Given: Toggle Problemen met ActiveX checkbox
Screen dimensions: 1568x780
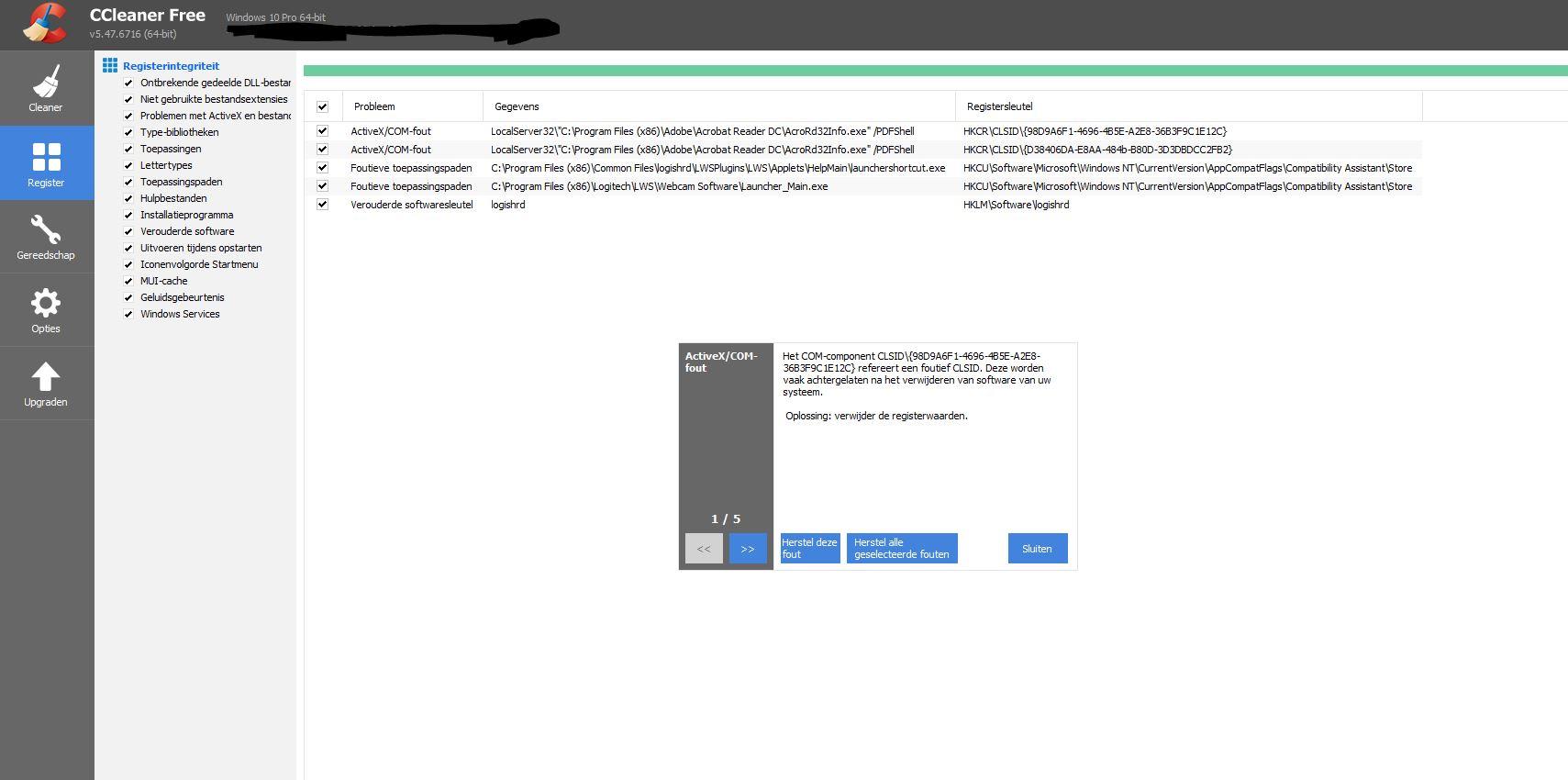Looking at the screenshot, I should 128,116.
